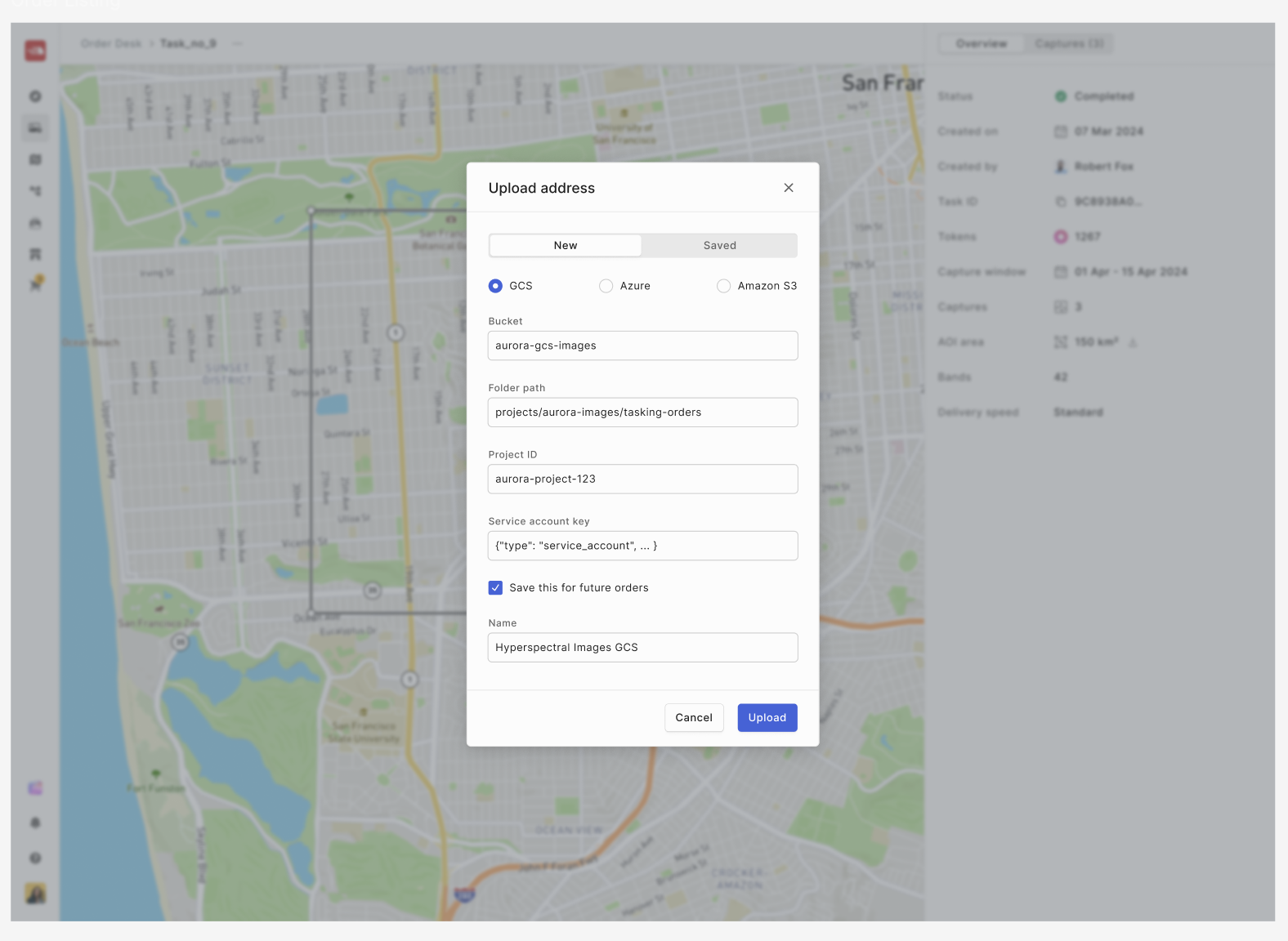Close the Upload address dialog

click(x=789, y=188)
